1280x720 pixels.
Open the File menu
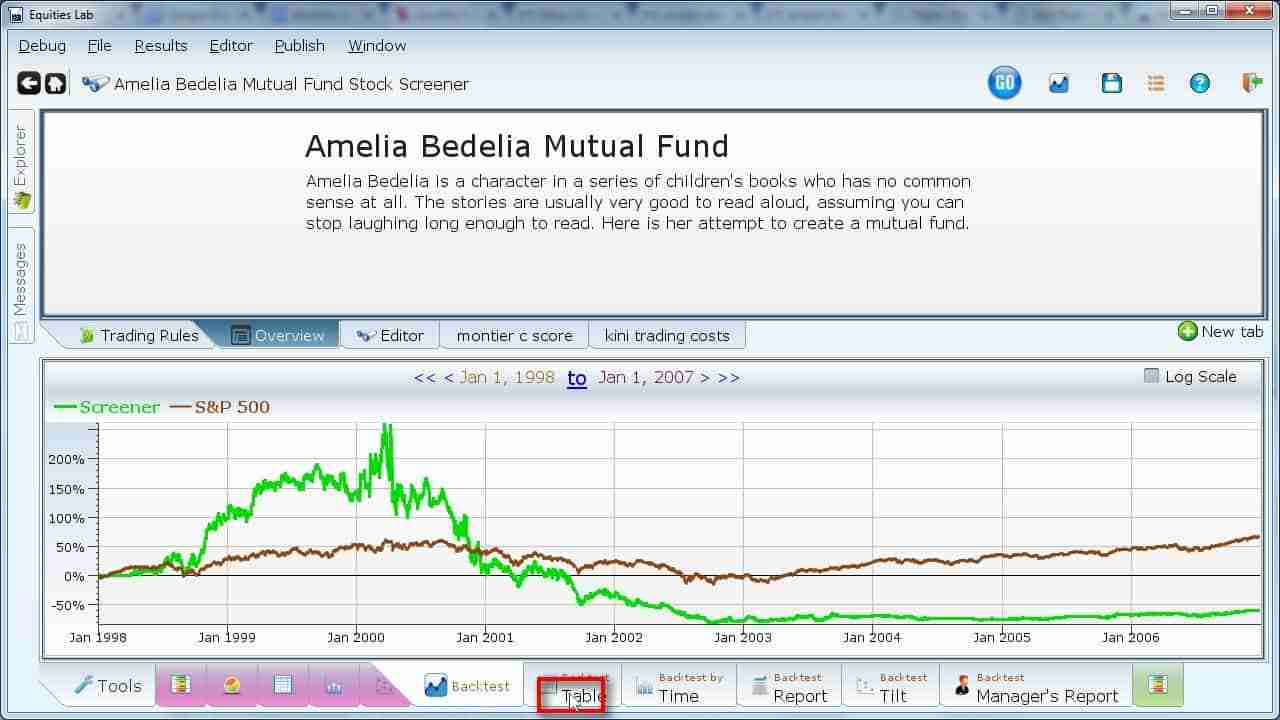(99, 46)
